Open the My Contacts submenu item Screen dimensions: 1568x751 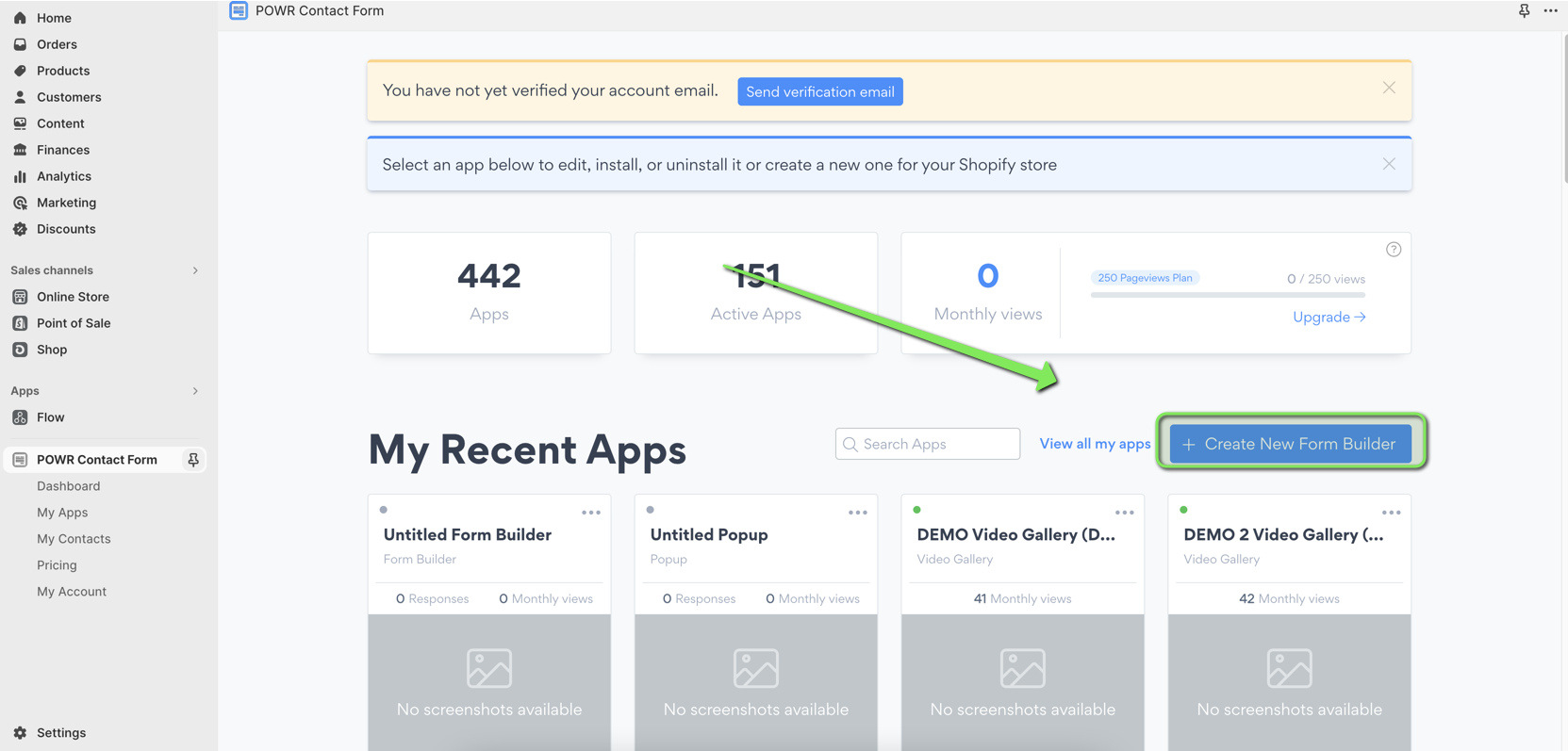click(x=74, y=539)
